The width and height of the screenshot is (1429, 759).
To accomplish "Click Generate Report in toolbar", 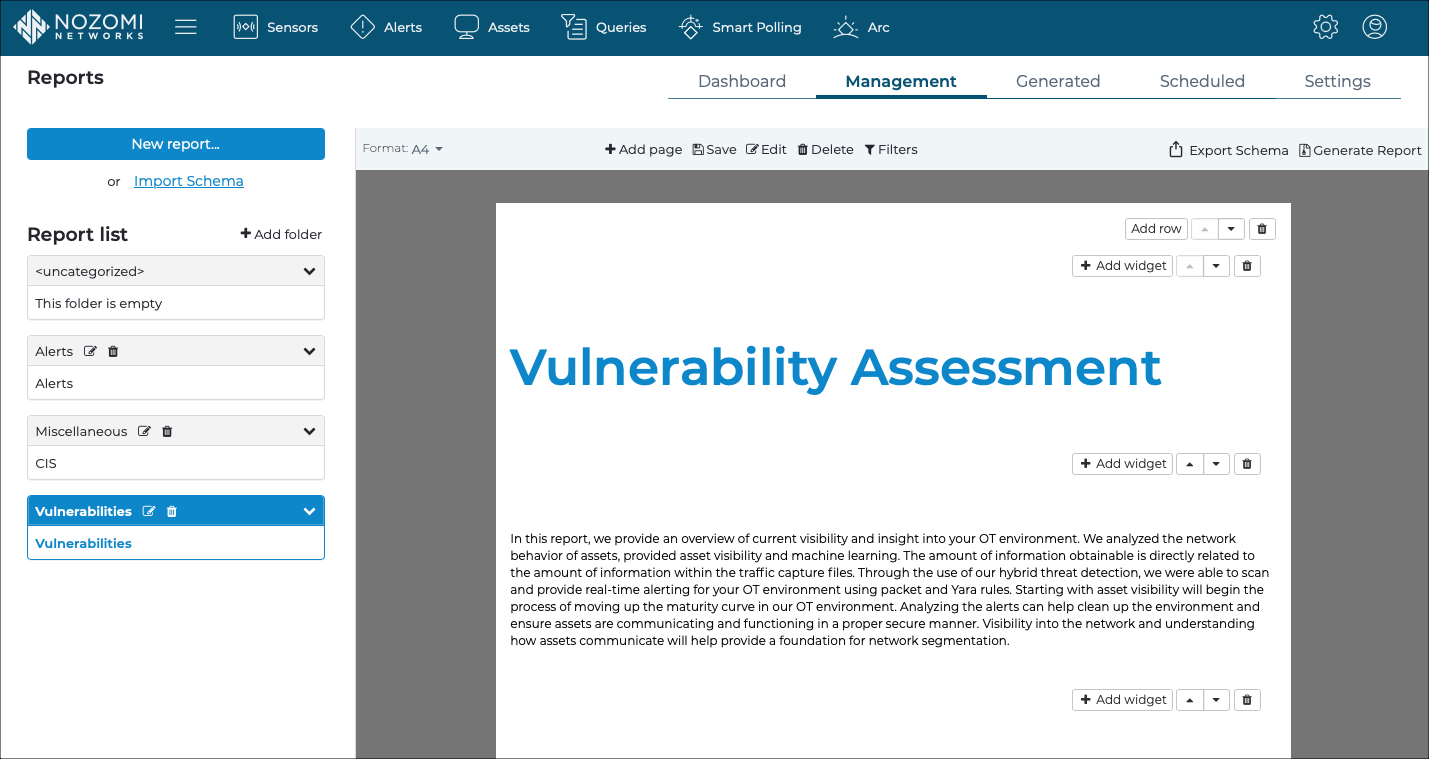I will 1360,150.
